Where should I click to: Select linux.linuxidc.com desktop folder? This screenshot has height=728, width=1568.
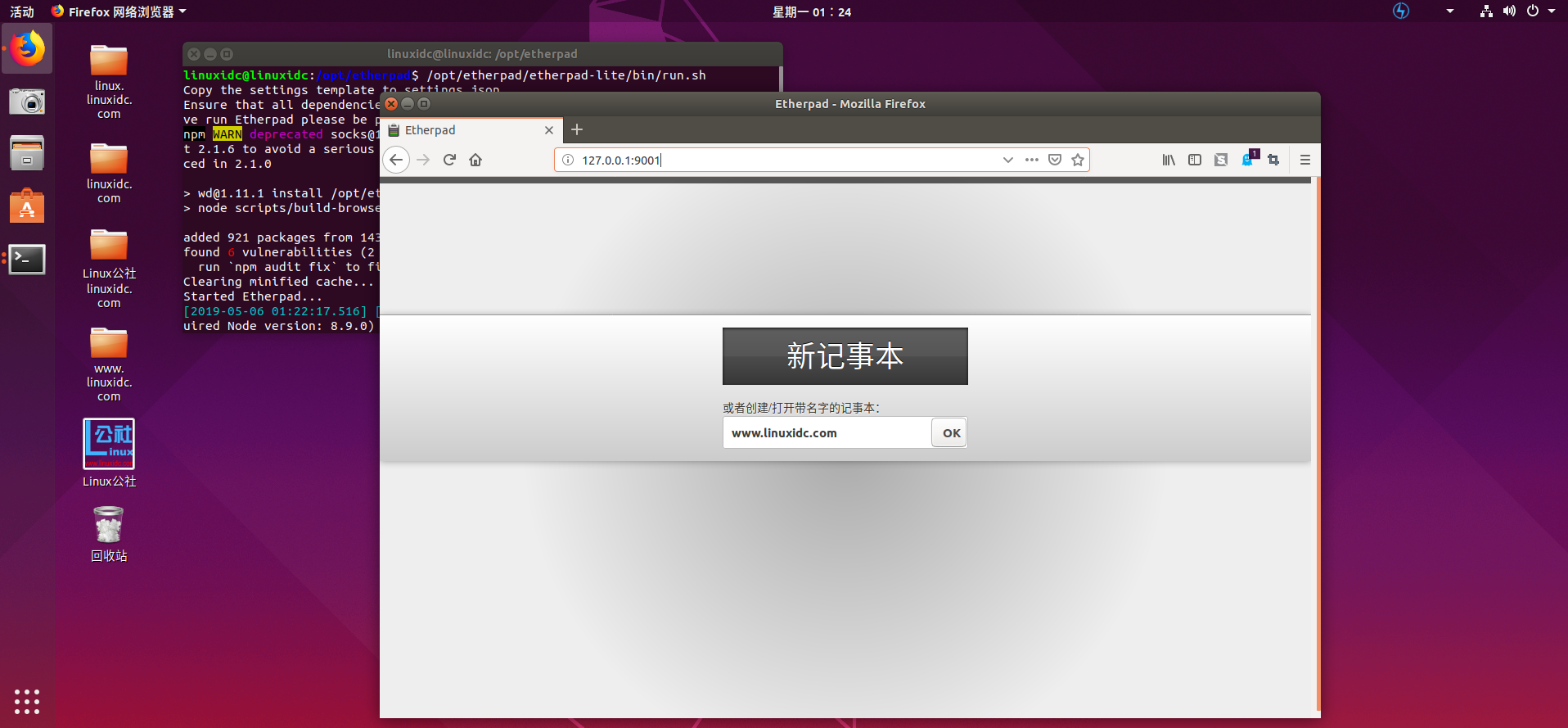(109, 82)
